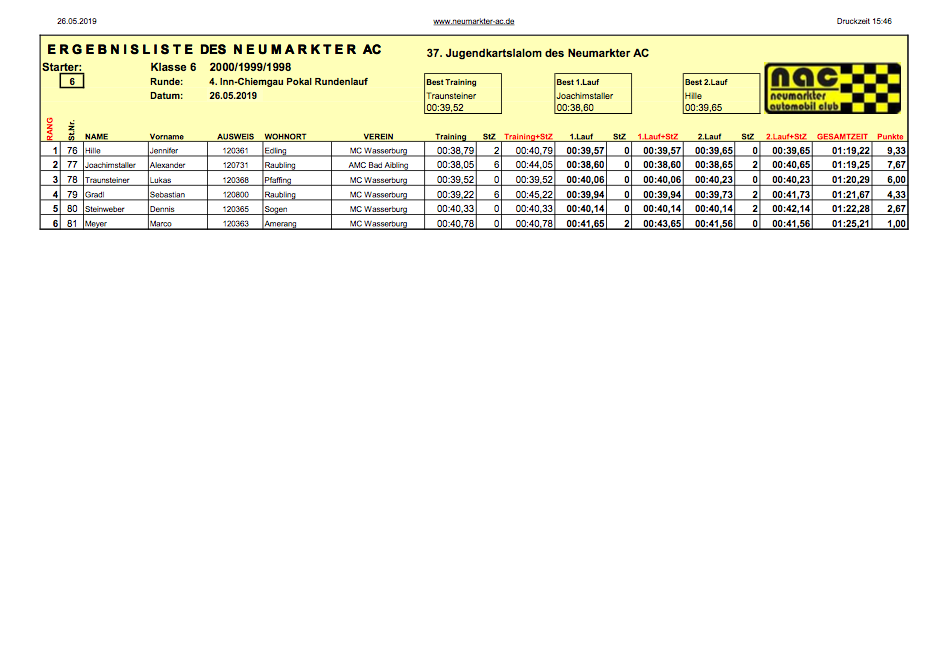This screenshot has width=946, height=667.
Task: Click the WOHNORT column header
Action: click(x=285, y=137)
